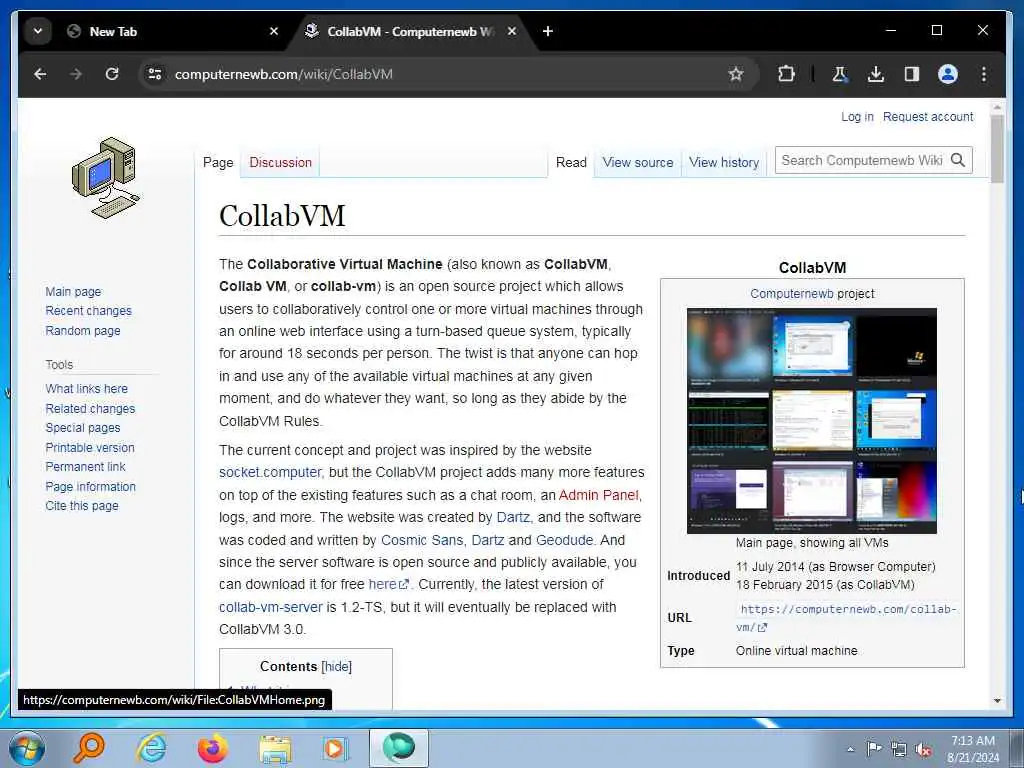1024x768 pixels.
Task: Show browser downloads
Action: 876,74
